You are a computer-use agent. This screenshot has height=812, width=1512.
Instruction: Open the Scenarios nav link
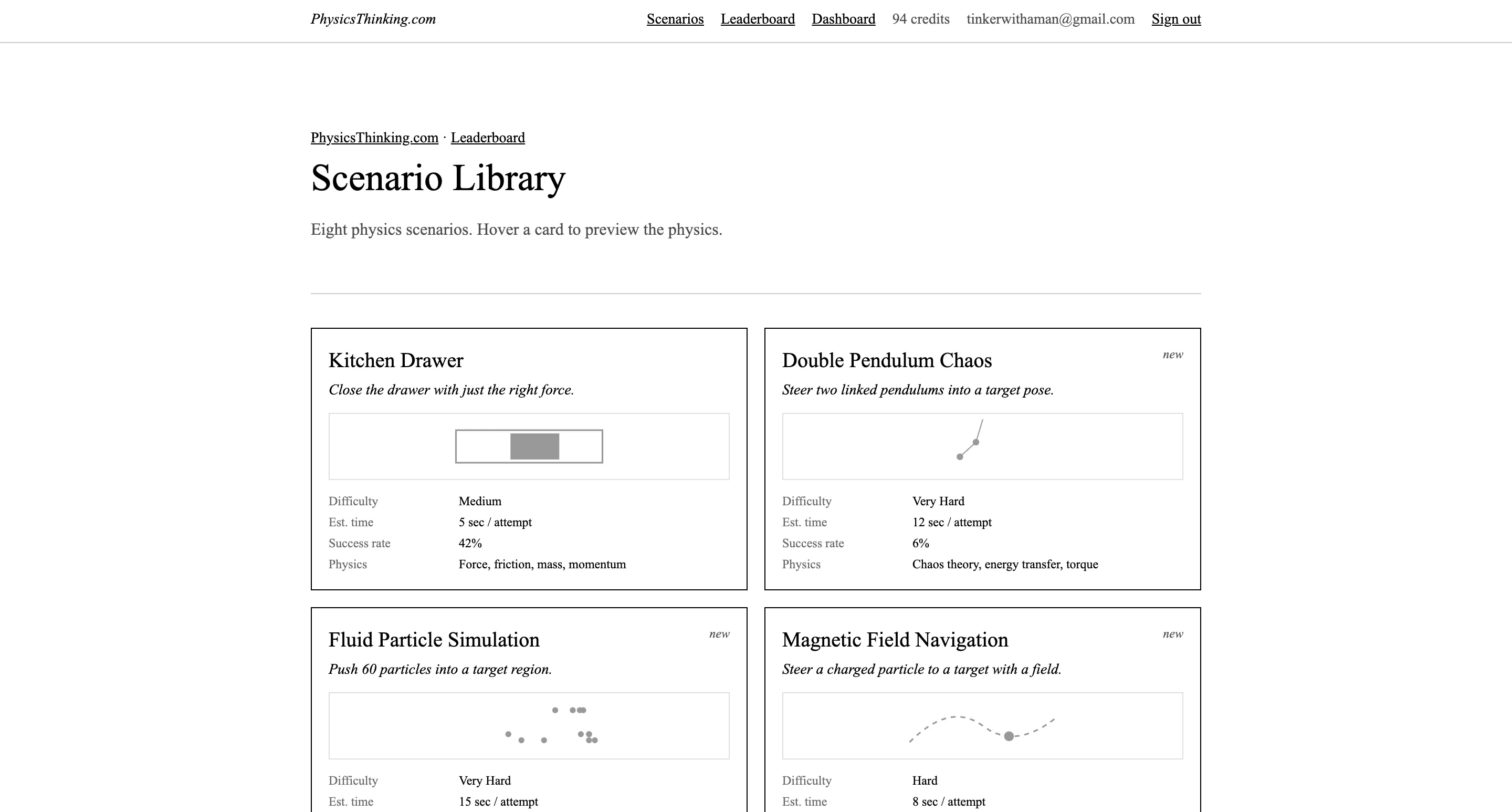675,19
